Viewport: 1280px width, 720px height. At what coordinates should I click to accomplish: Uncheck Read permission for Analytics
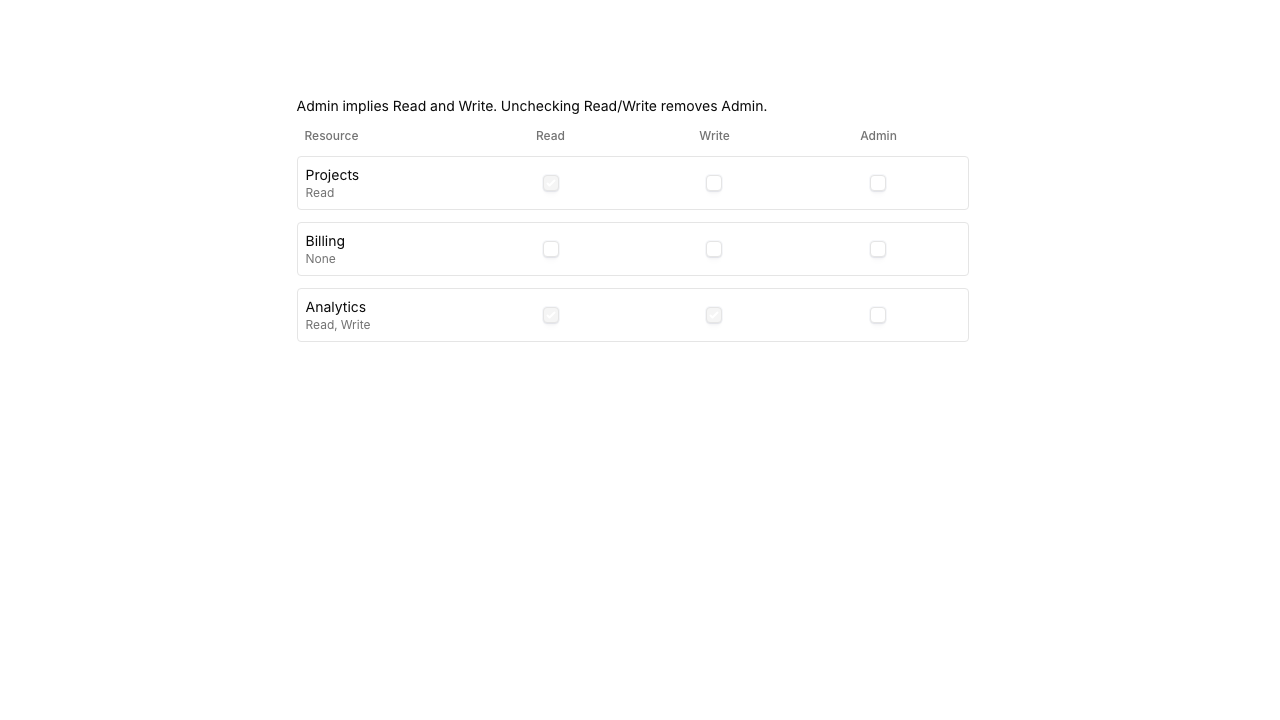pyautogui.click(x=550, y=315)
